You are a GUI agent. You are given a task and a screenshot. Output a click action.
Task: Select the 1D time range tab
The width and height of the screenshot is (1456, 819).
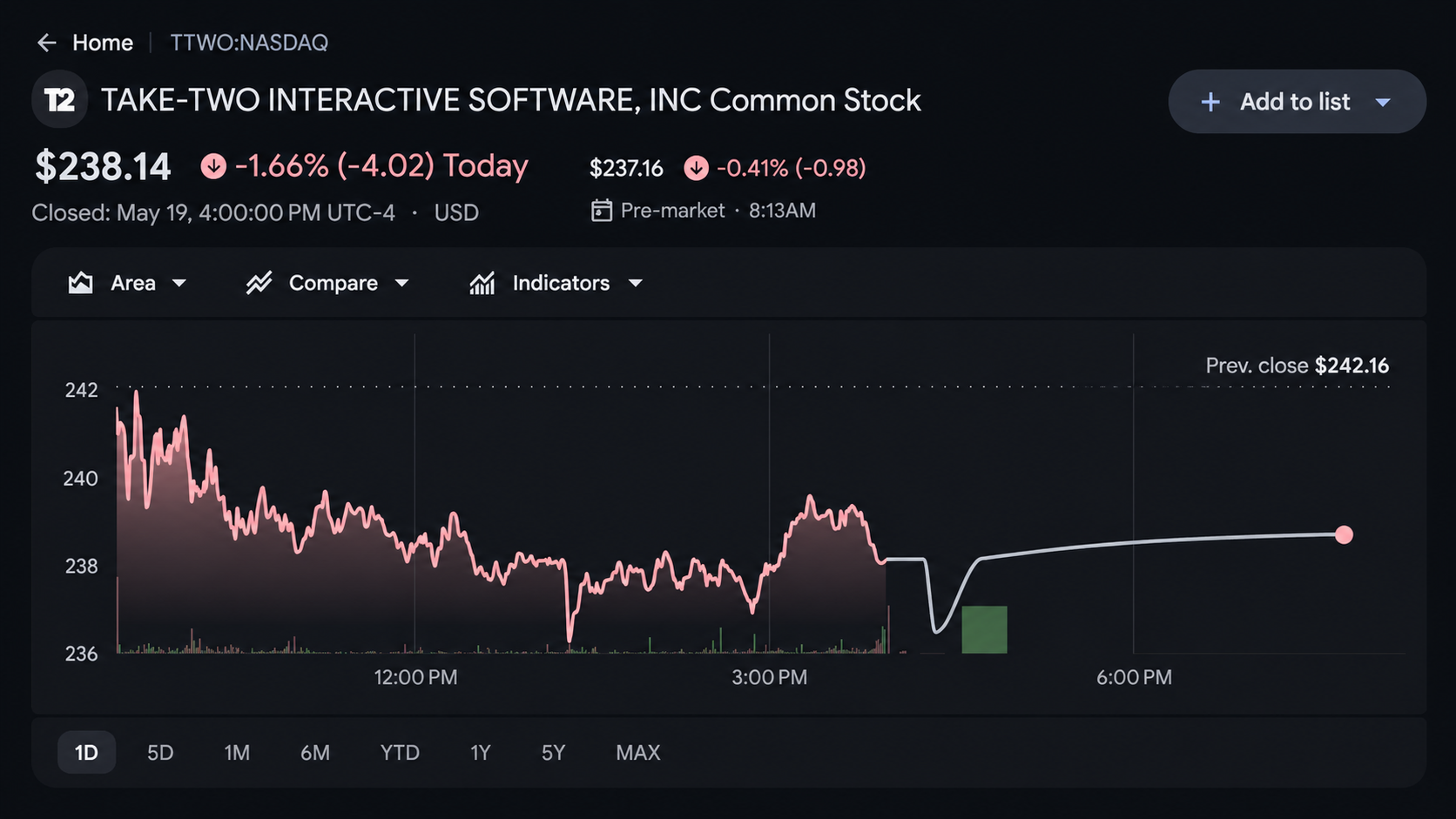tap(86, 753)
